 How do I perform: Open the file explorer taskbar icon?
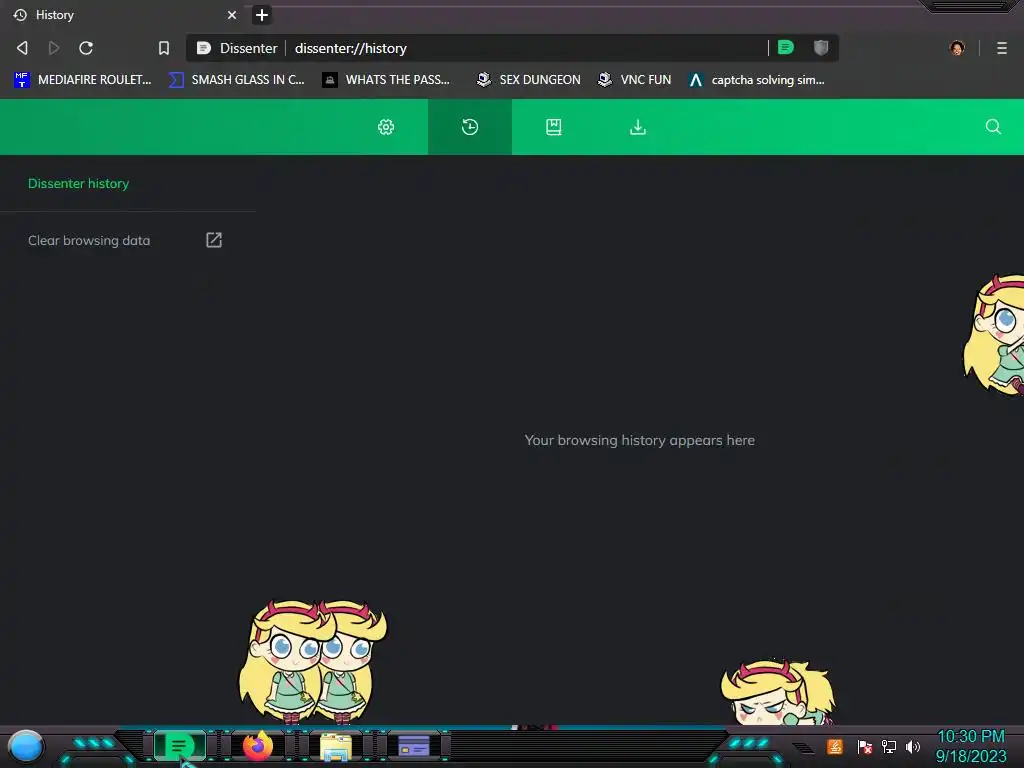tap(336, 746)
